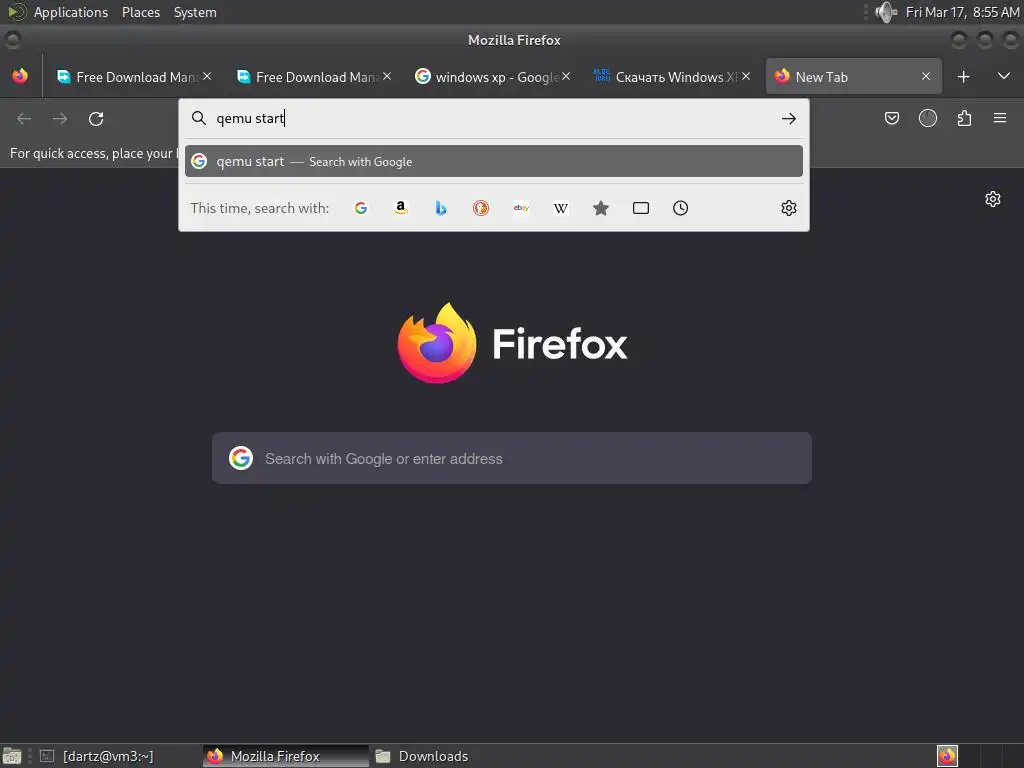
Task: Click the Firefox icon in the bottom panel tray
Action: point(947,756)
